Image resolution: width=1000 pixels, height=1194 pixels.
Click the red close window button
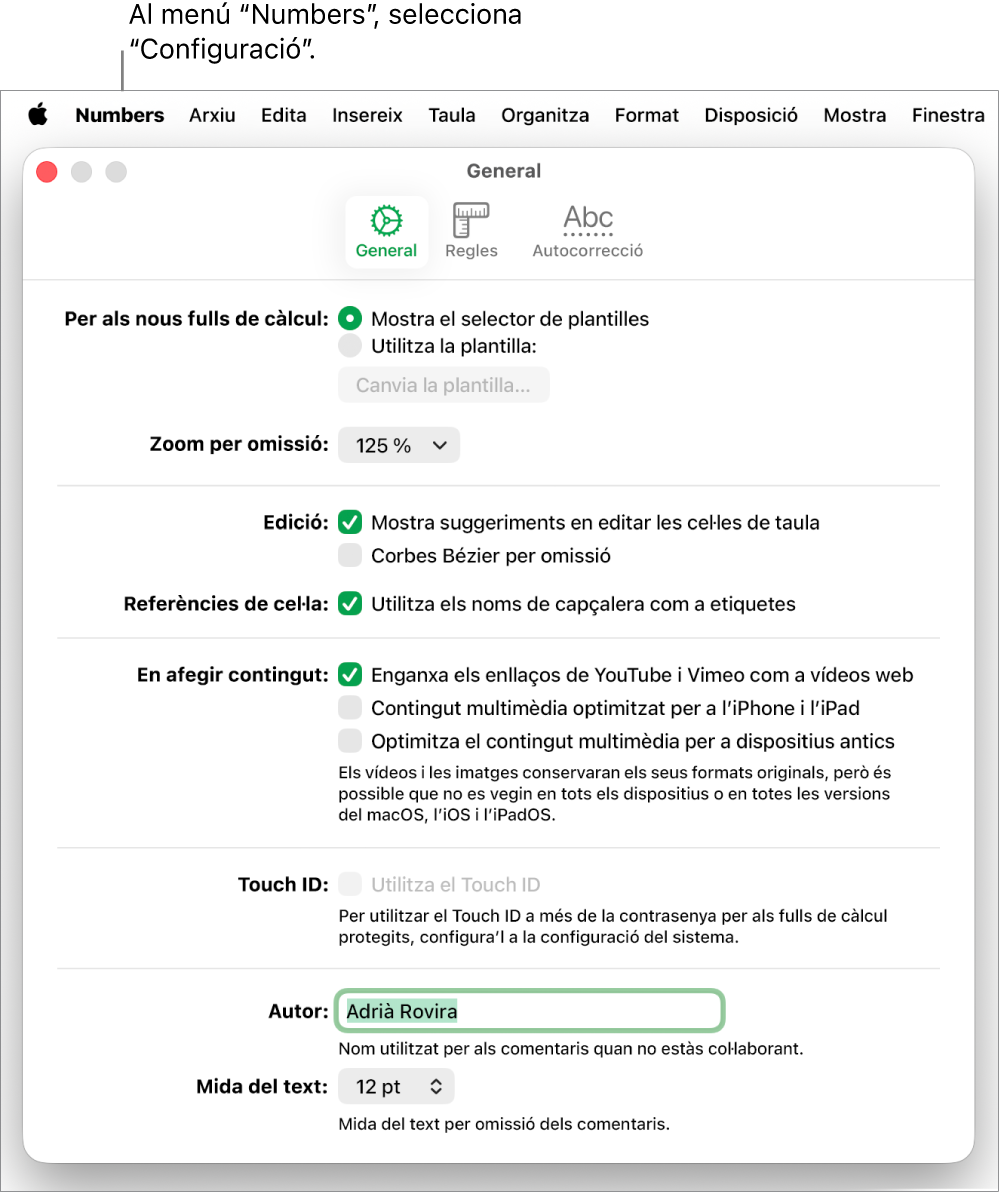coord(47,171)
